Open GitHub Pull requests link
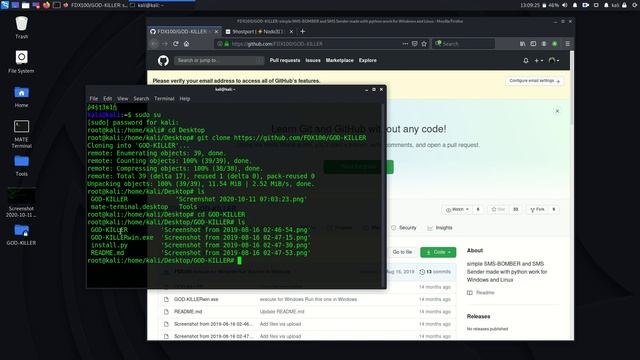The image size is (640, 360). [285, 60]
